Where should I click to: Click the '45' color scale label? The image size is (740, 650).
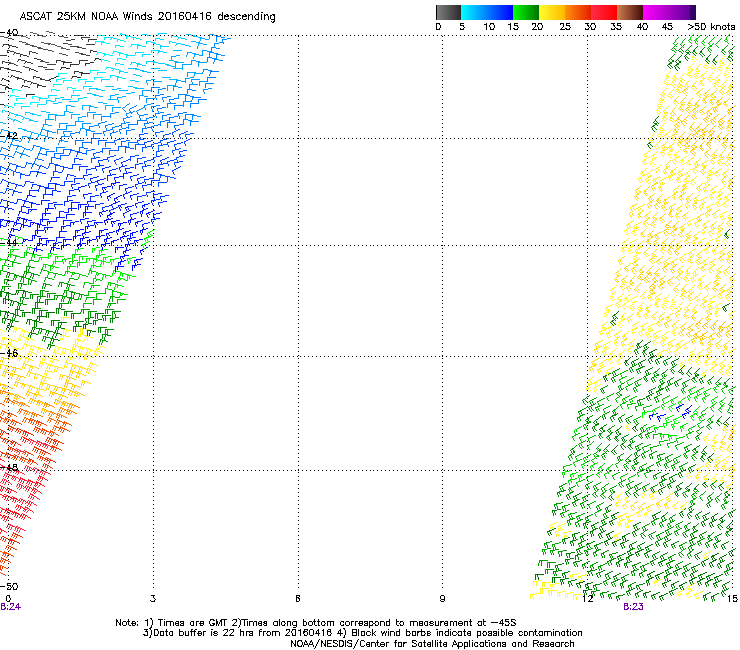click(x=667, y=27)
